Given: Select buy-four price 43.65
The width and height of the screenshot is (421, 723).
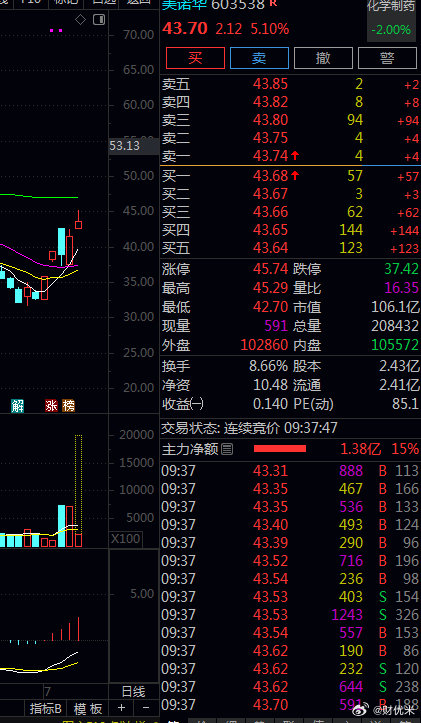Looking at the screenshot, I should 270,230.
